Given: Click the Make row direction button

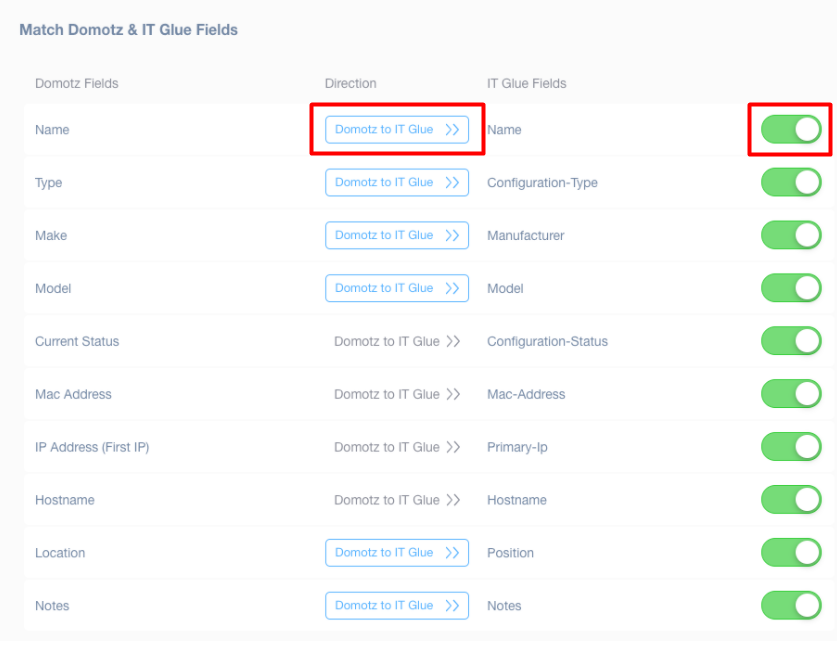Looking at the screenshot, I should click(x=396, y=236).
